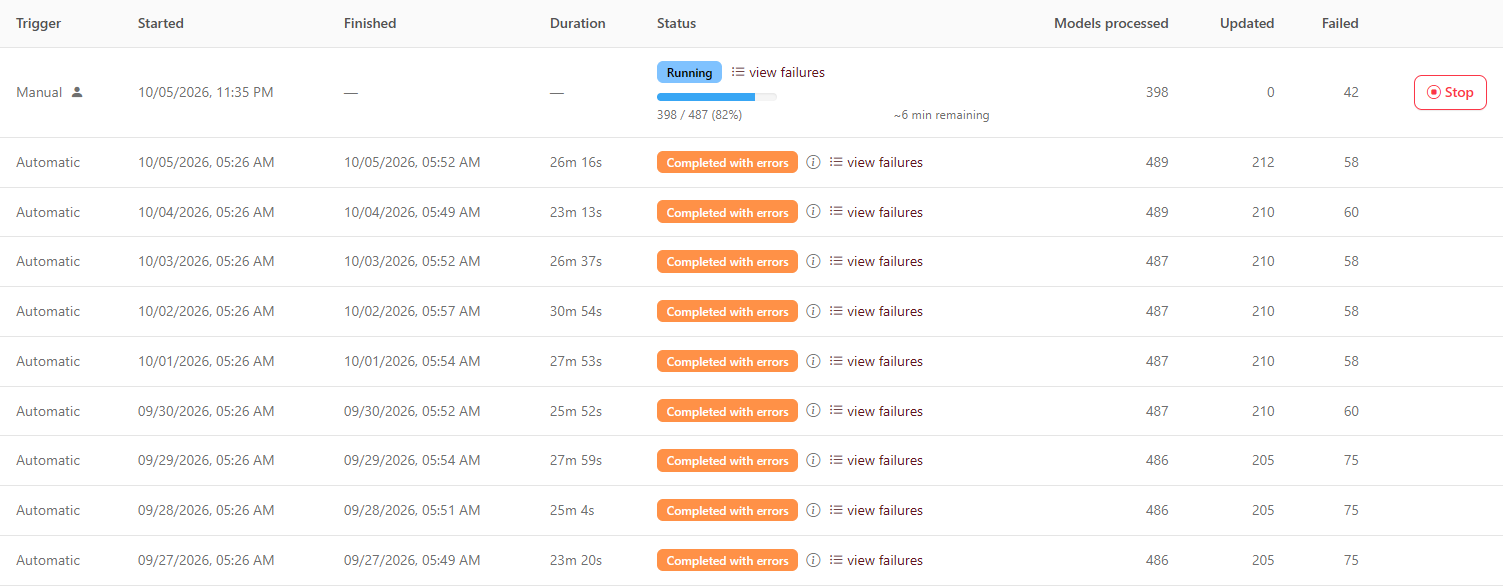
Task: Click the manual trigger user icon
Action: tap(77, 92)
